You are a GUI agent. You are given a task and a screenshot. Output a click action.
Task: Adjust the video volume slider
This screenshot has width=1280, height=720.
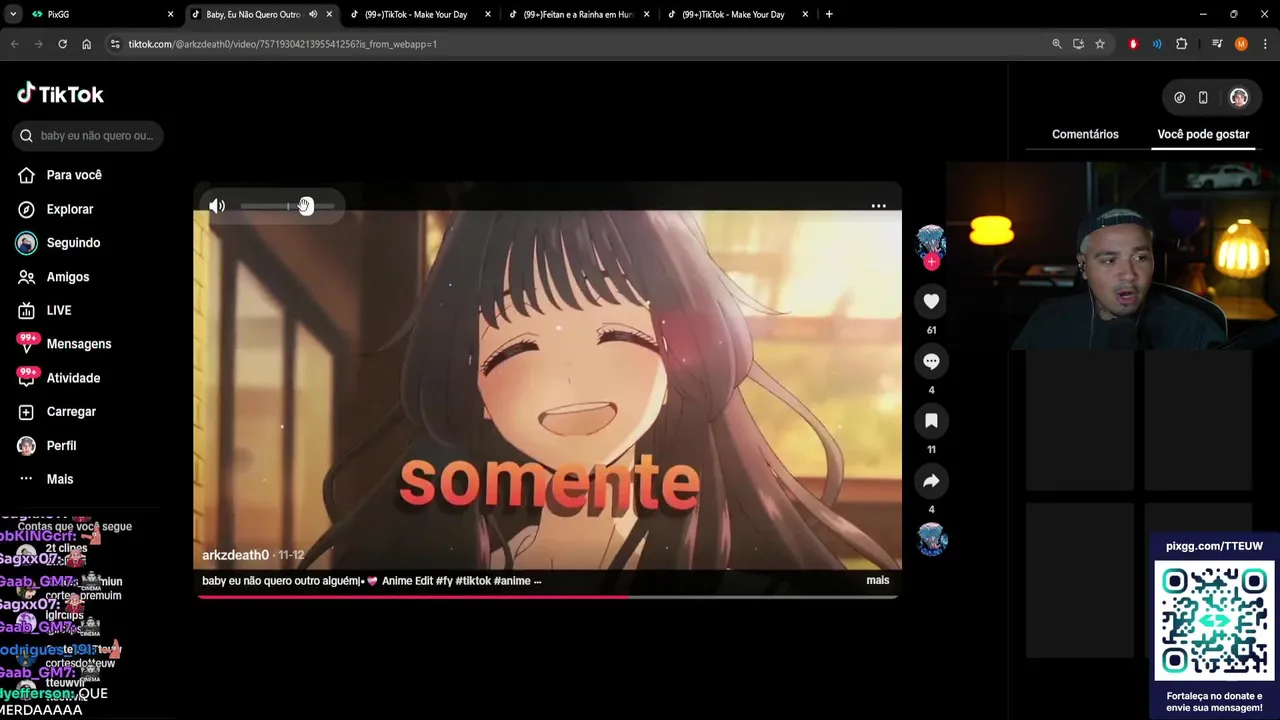(x=287, y=206)
